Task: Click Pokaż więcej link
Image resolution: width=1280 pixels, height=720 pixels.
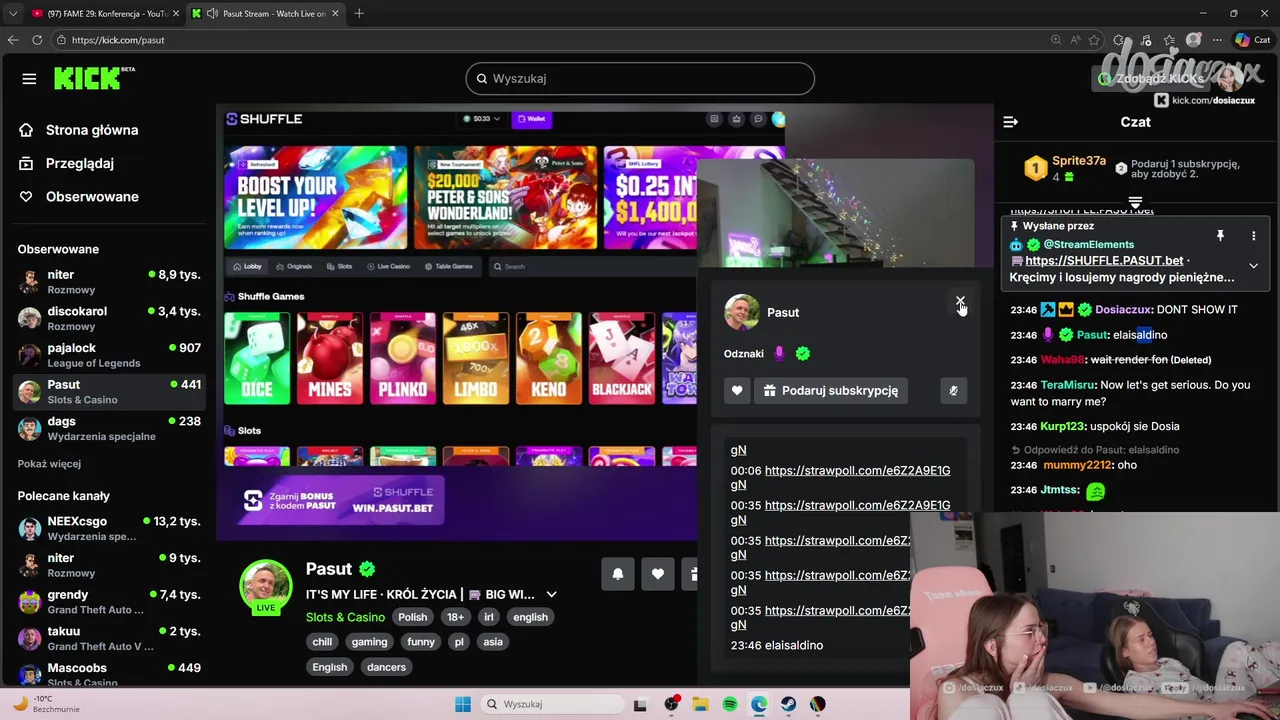Action: [49, 464]
